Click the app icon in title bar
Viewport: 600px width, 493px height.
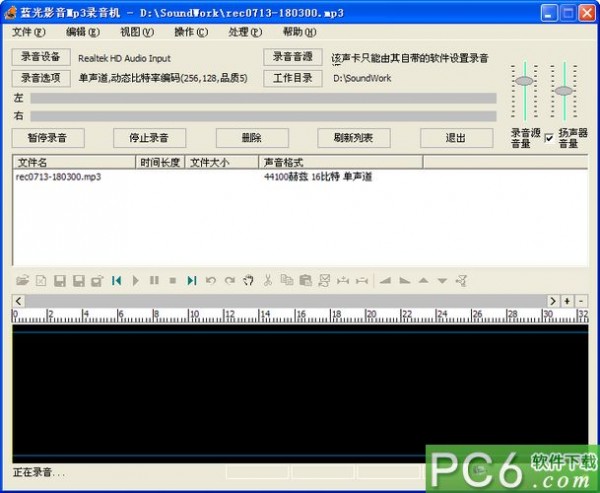(10, 13)
